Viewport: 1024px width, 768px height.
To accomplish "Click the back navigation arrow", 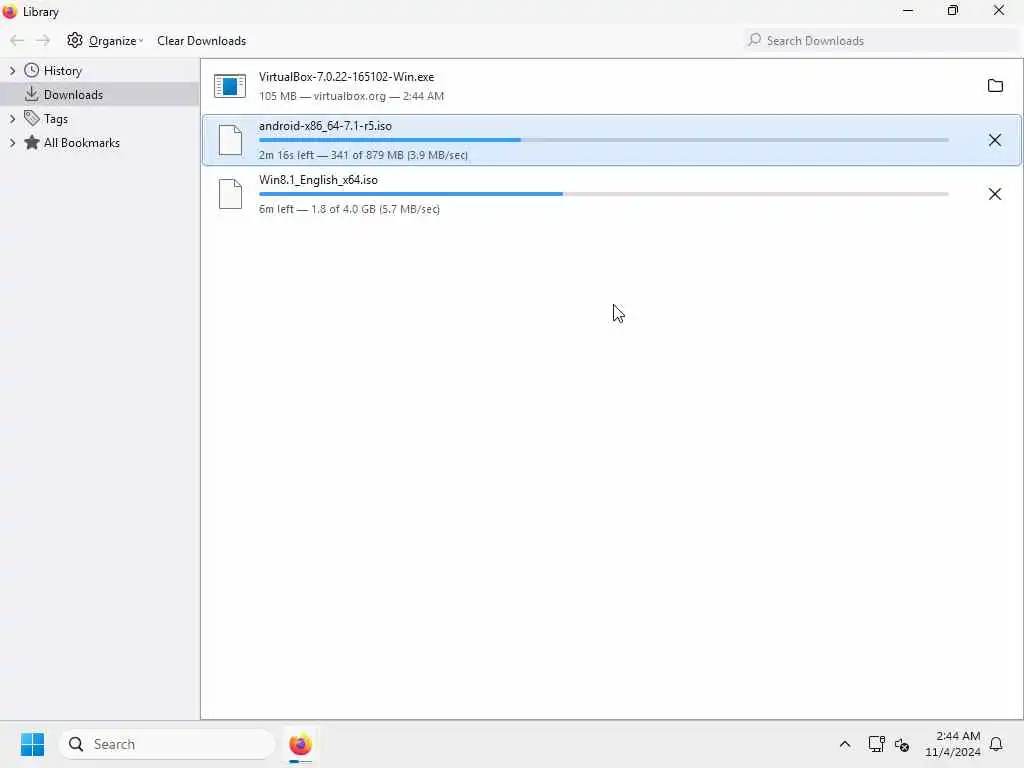I will pyautogui.click(x=17, y=40).
